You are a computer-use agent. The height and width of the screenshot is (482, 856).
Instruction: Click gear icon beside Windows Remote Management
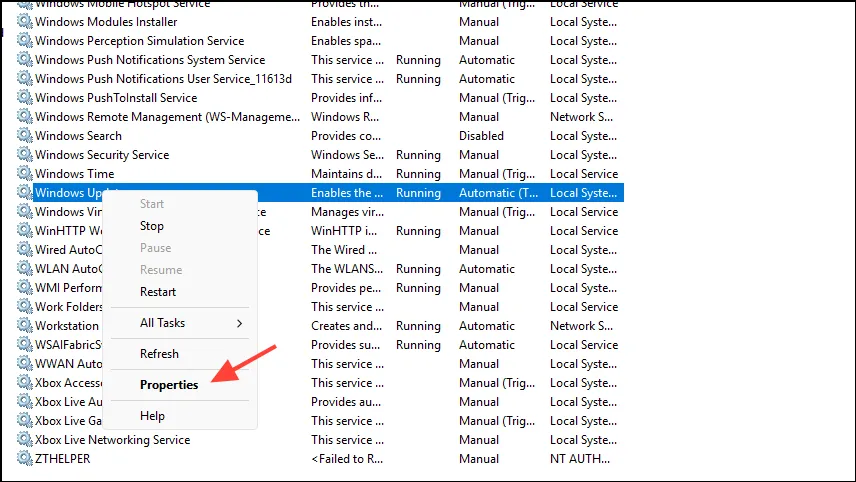[25, 117]
